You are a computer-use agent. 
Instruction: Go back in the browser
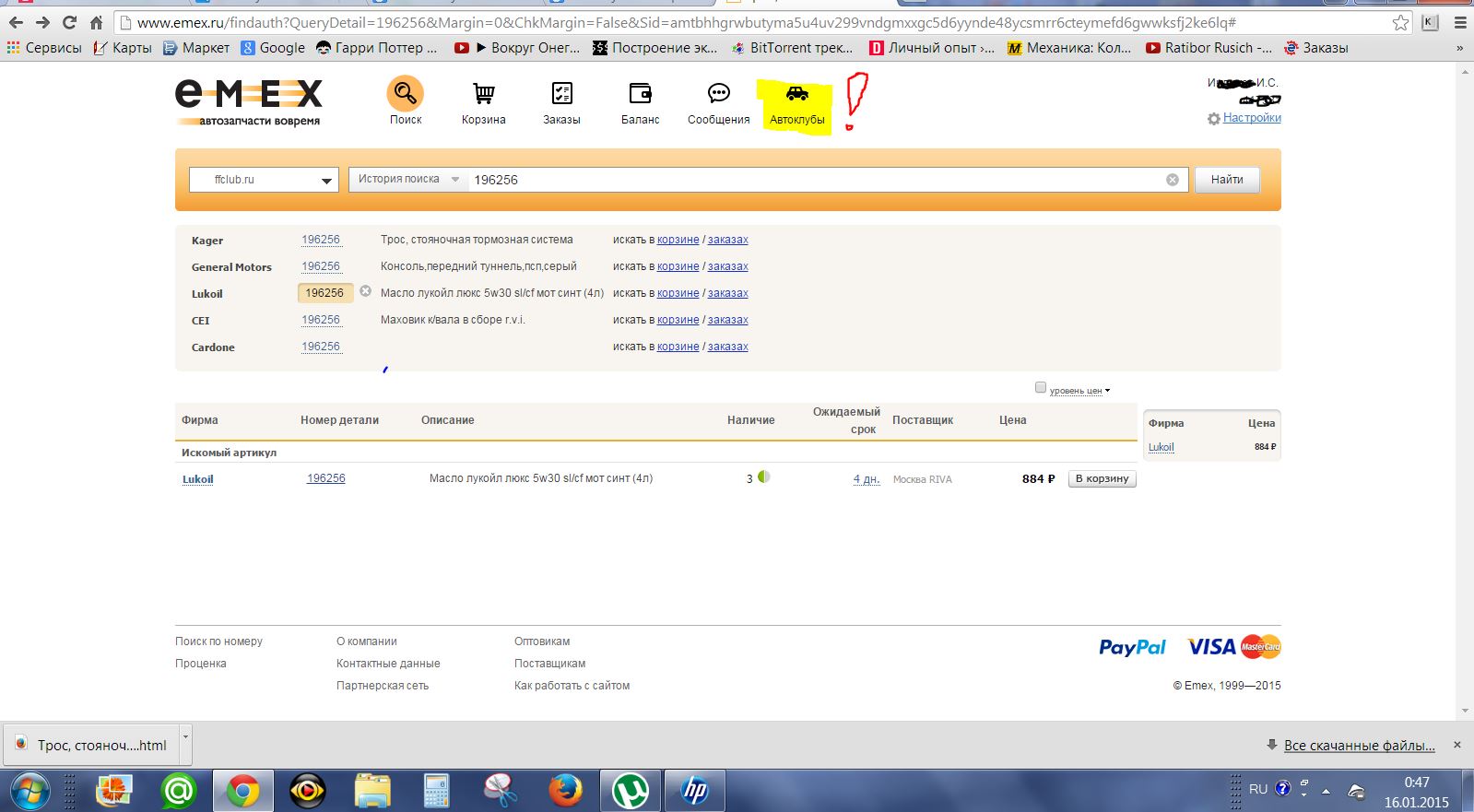point(16,22)
